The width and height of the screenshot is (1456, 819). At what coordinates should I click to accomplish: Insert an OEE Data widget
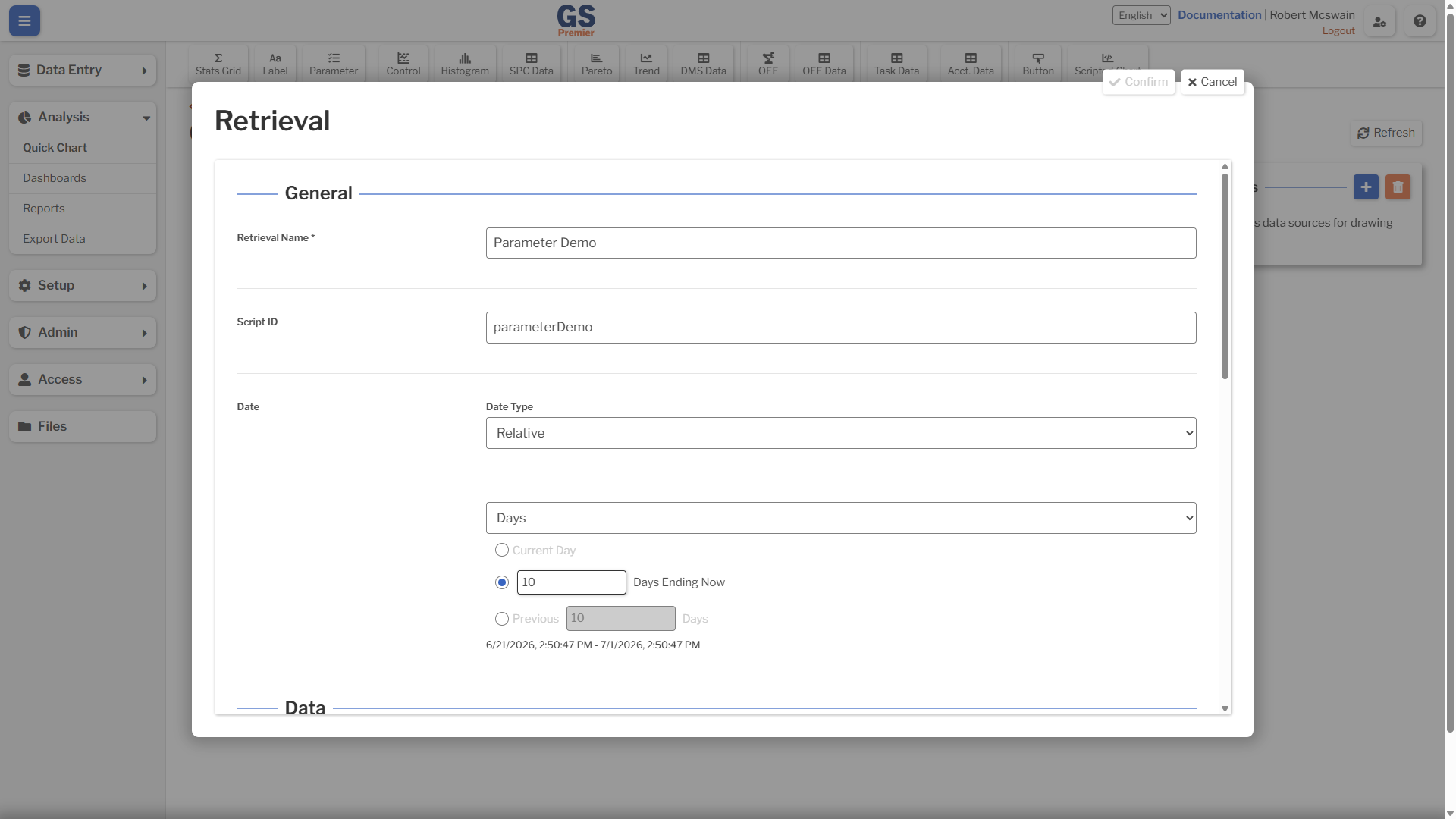pyautogui.click(x=824, y=64)
